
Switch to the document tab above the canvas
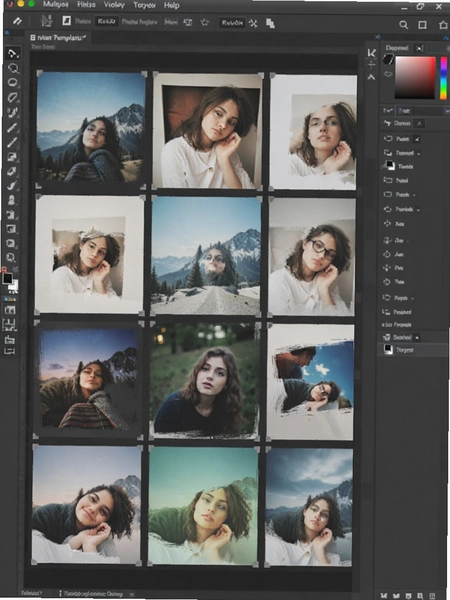pyautogui.click(x=58, y=38)
